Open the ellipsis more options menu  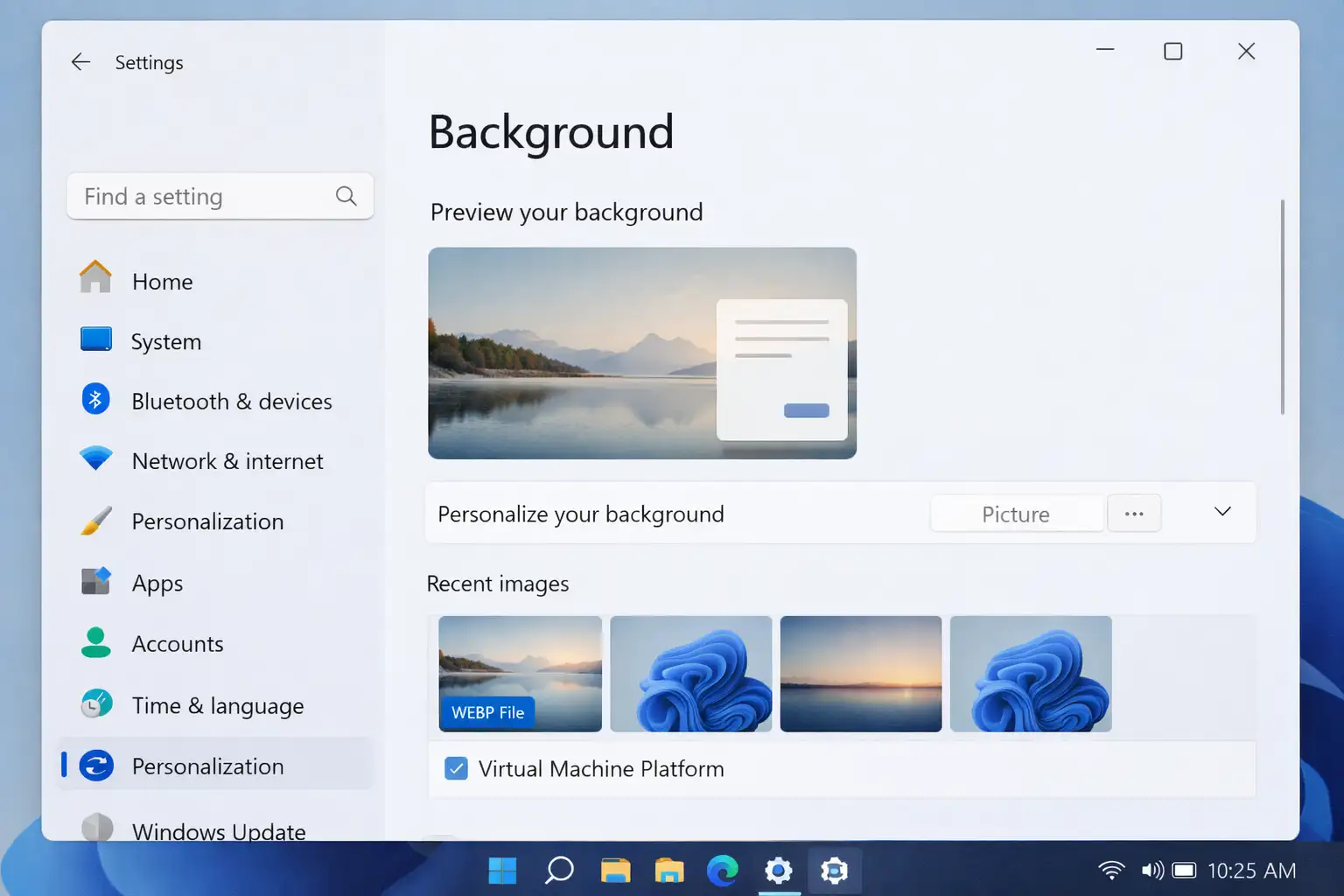[1134, 513]
